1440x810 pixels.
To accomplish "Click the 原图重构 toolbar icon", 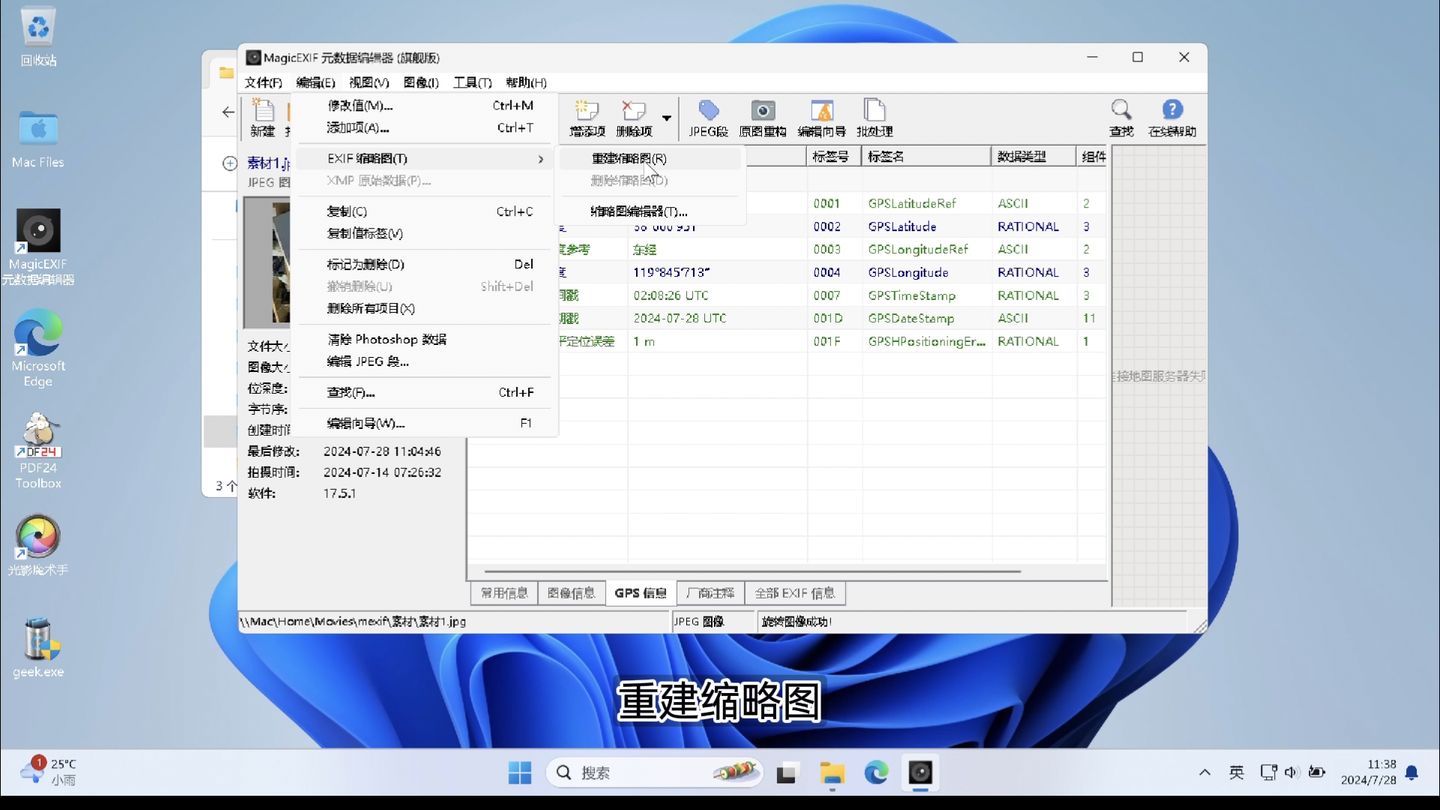I will (763, 118).
